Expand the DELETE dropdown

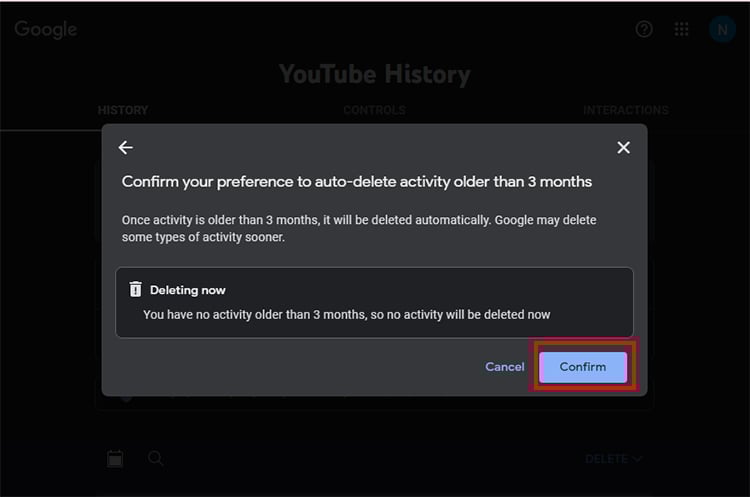(x=614, y=459)
